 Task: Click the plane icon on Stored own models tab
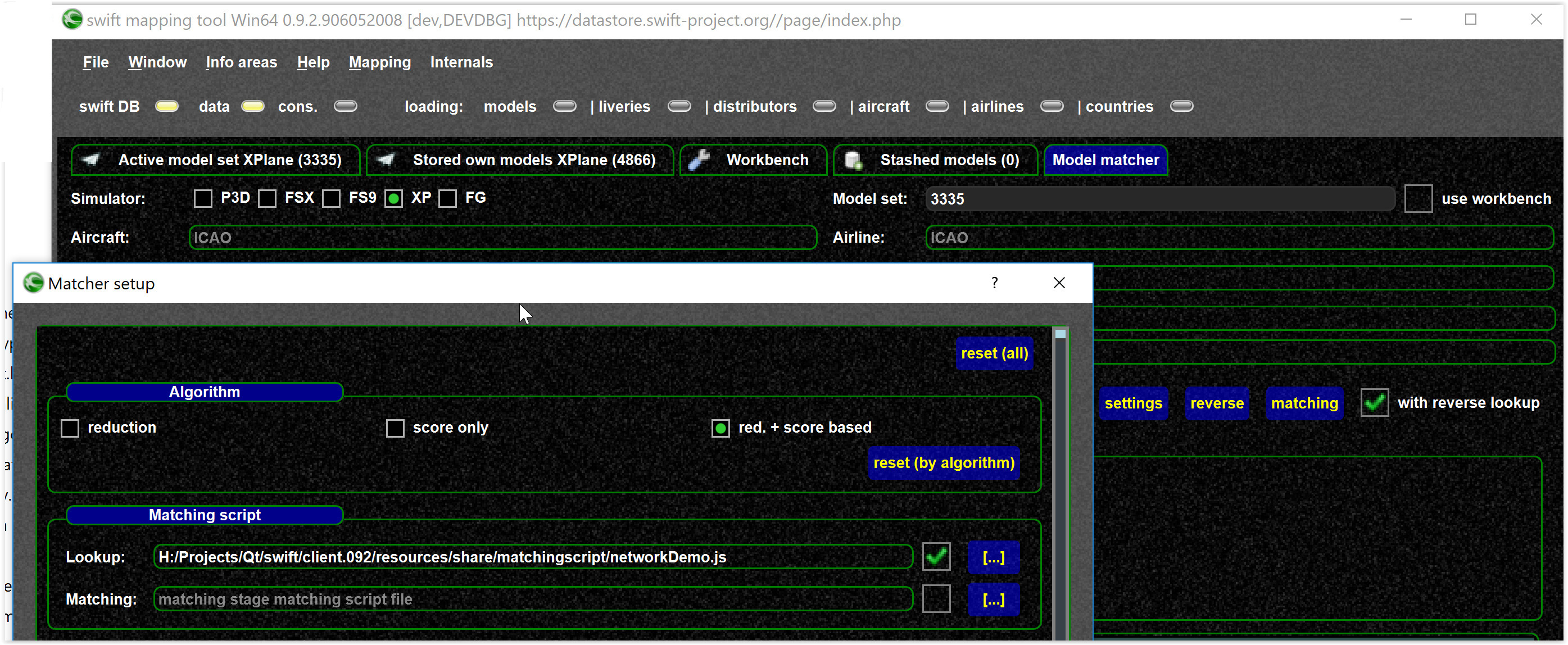click(x=386, y=160)
